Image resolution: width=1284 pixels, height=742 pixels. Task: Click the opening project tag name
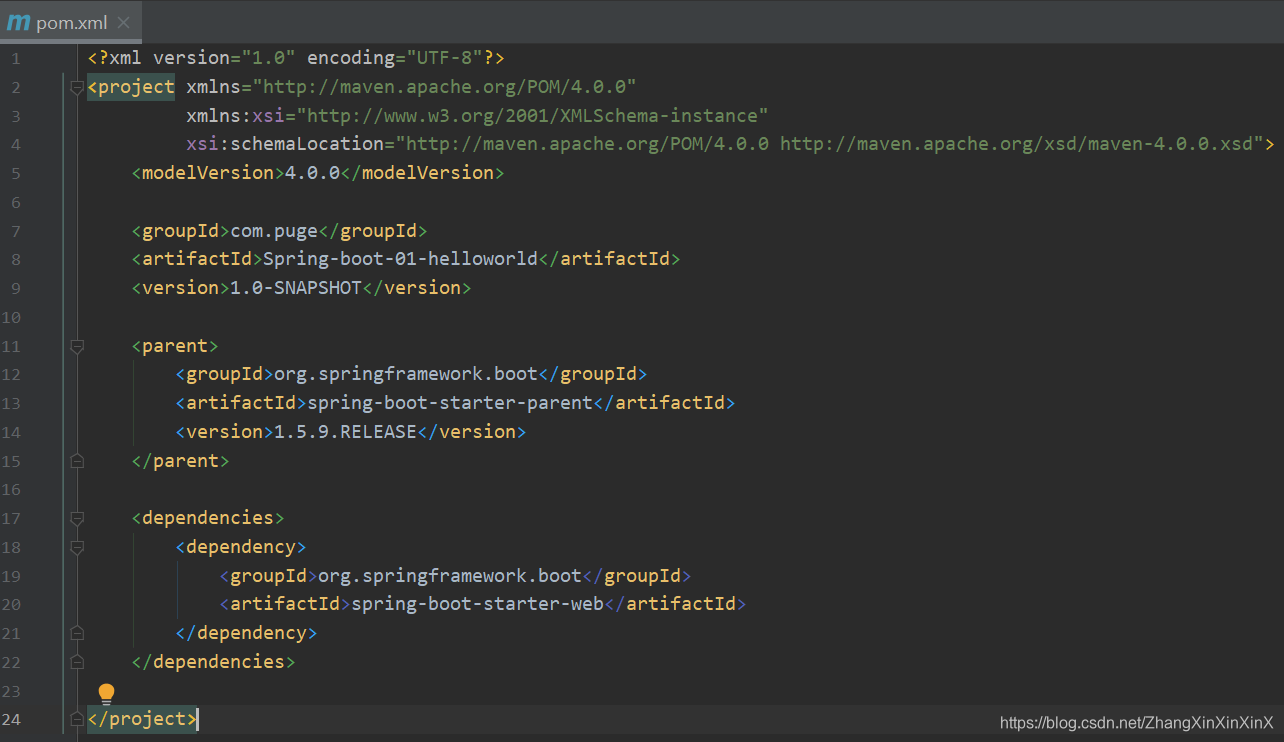pos(136,87)
